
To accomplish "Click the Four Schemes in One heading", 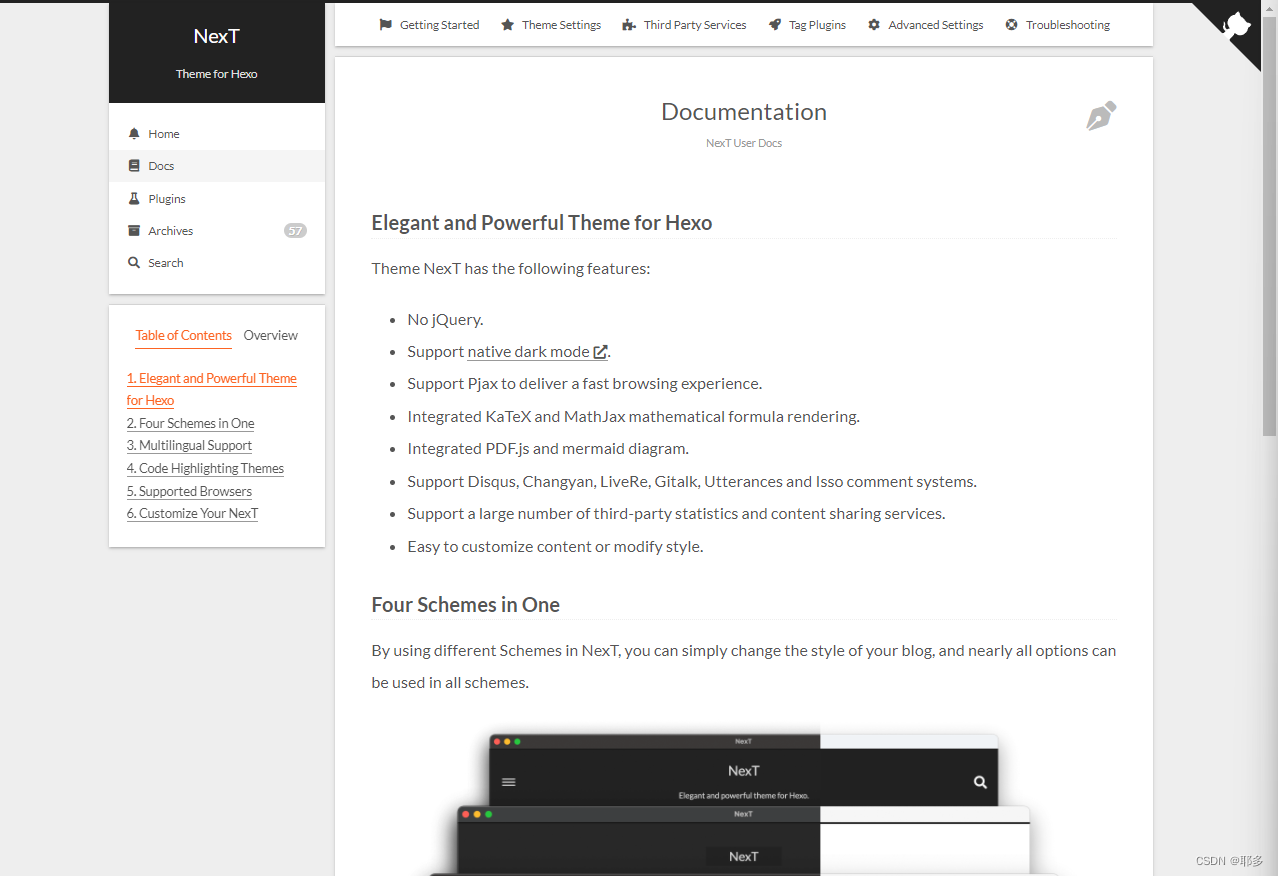I will (x=466, y=605).
